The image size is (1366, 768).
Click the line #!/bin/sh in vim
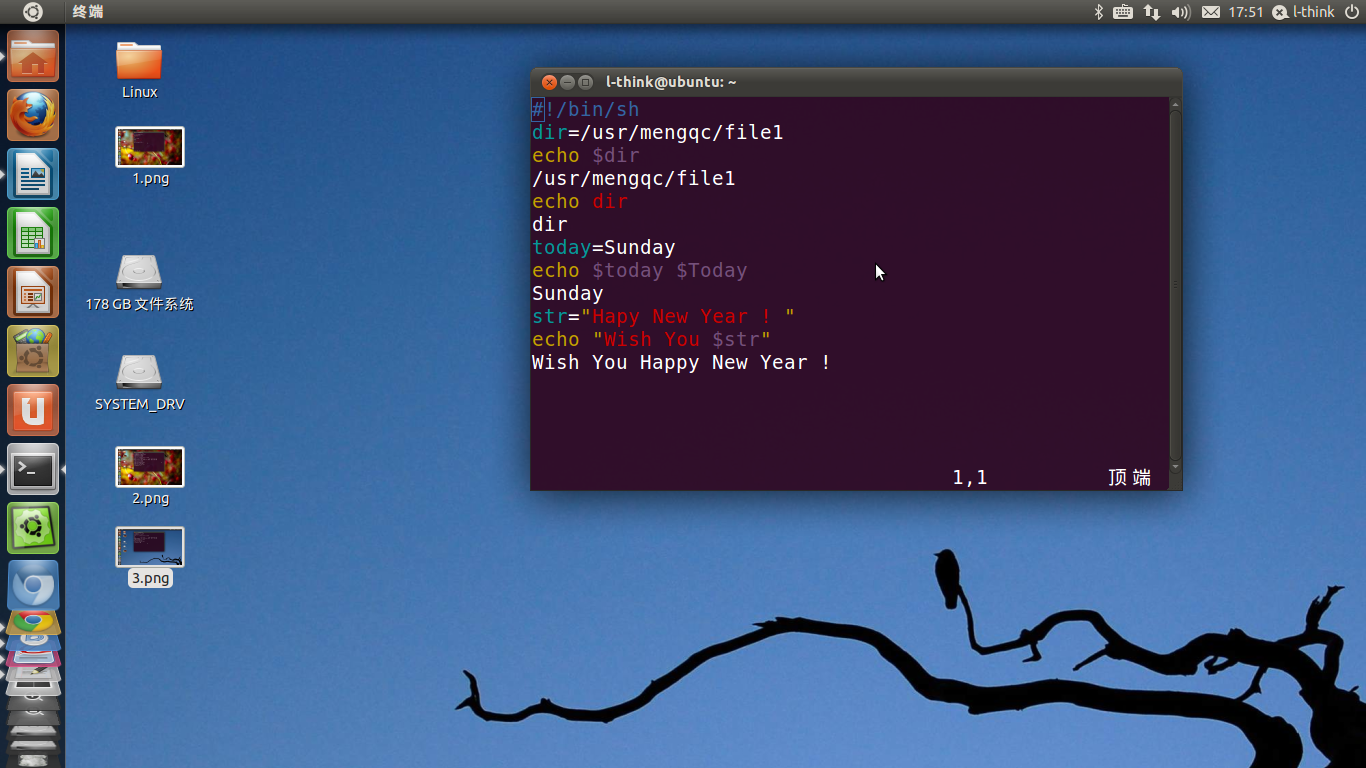[585, 109]
